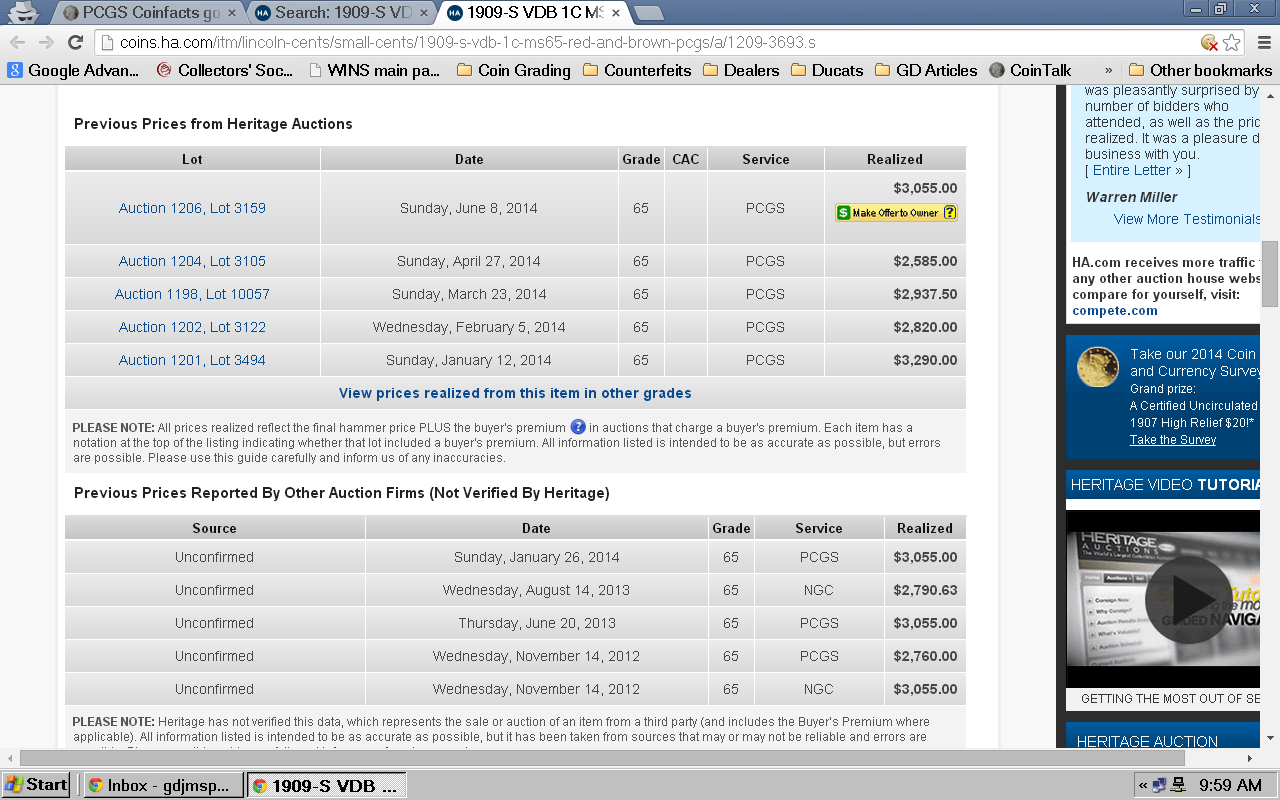
Task: Switch to the Inbox taskbar window
Action: coord(164,785)
